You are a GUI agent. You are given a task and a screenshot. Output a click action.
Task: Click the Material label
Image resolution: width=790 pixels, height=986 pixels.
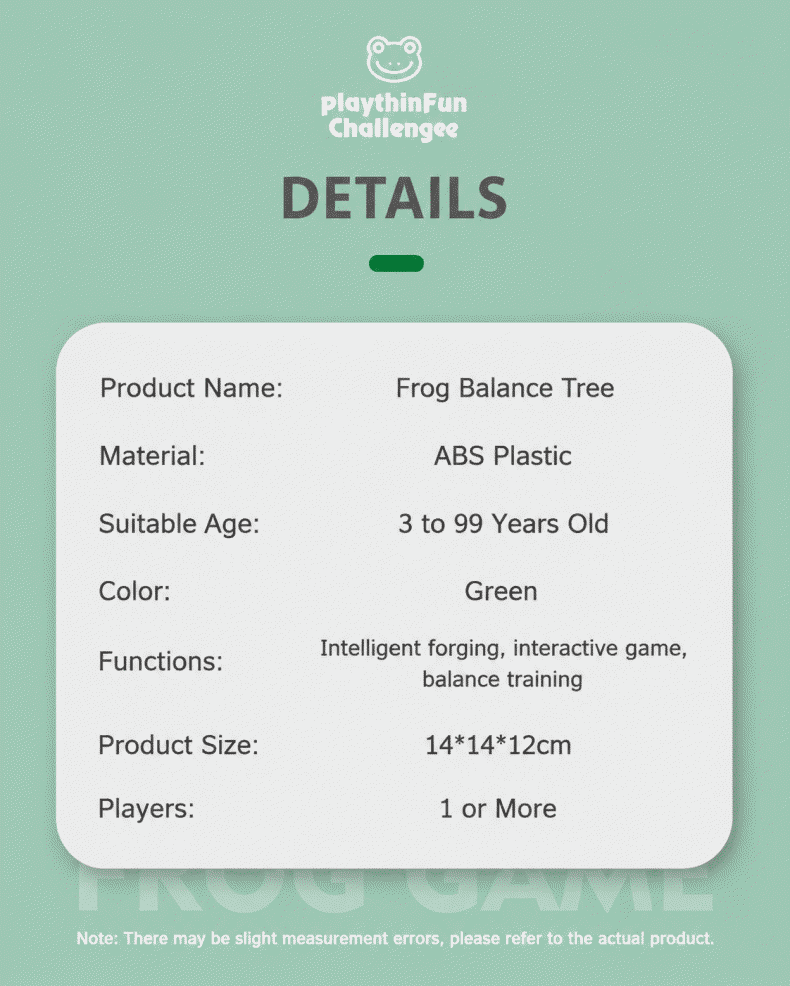152,456
